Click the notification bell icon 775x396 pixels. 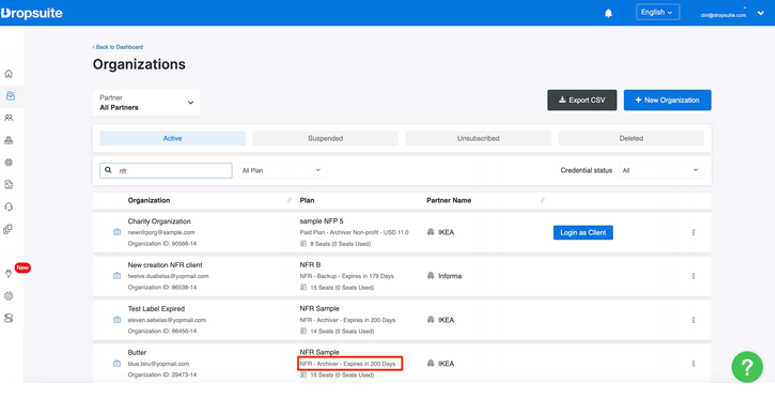608,13
